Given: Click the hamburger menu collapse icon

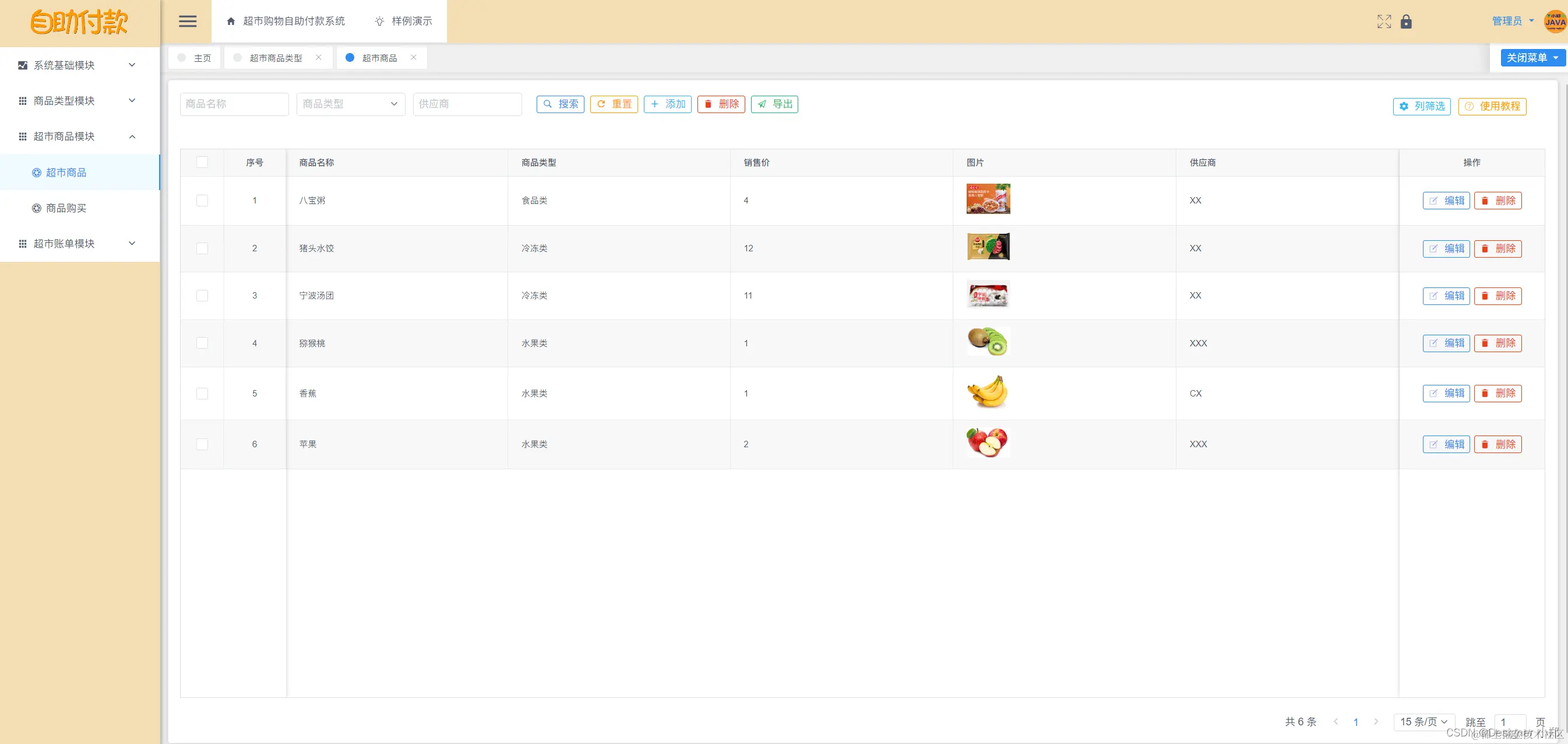Looking at the screenshot, I should (x=188, y=22).
